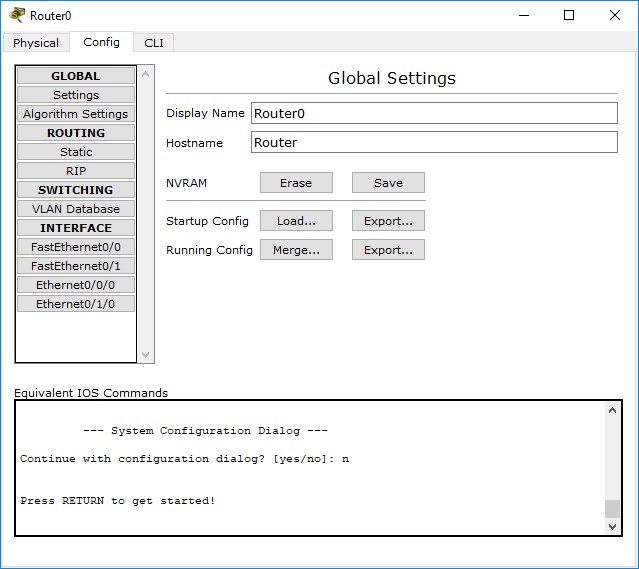Export the Running Config
Image resolution: width=639 pixels, height=569 pixels.
point(388,249)
